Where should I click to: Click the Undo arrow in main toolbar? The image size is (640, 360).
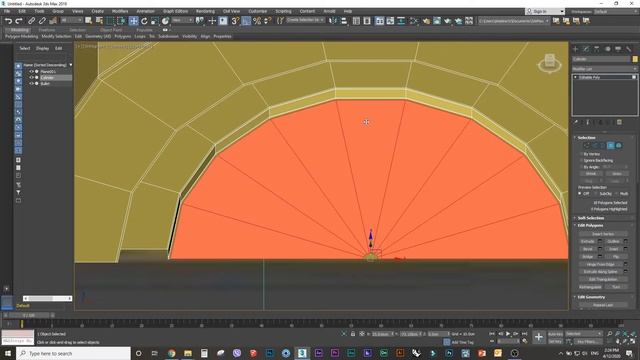8,21
